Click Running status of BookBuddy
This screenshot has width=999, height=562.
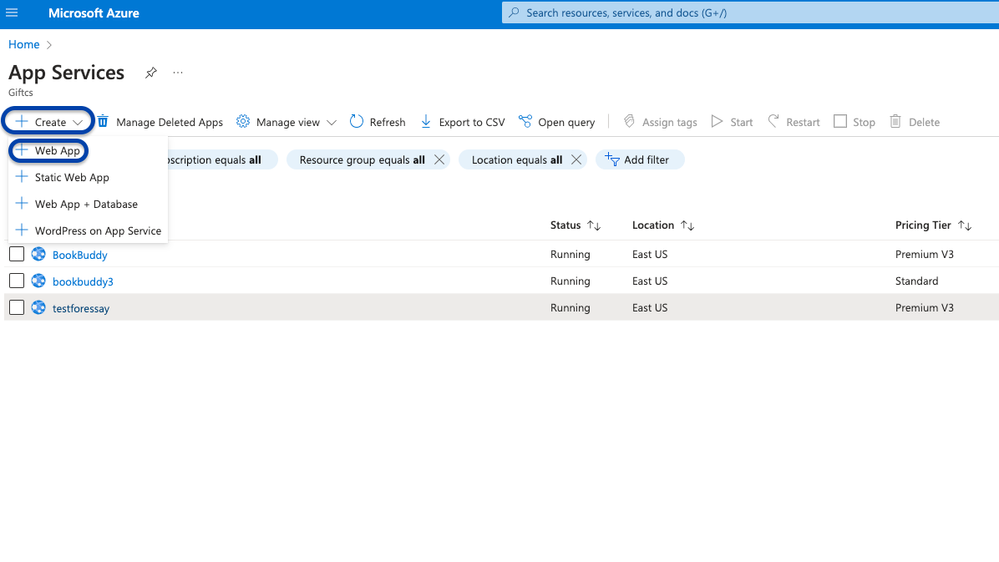click(570, 254)
